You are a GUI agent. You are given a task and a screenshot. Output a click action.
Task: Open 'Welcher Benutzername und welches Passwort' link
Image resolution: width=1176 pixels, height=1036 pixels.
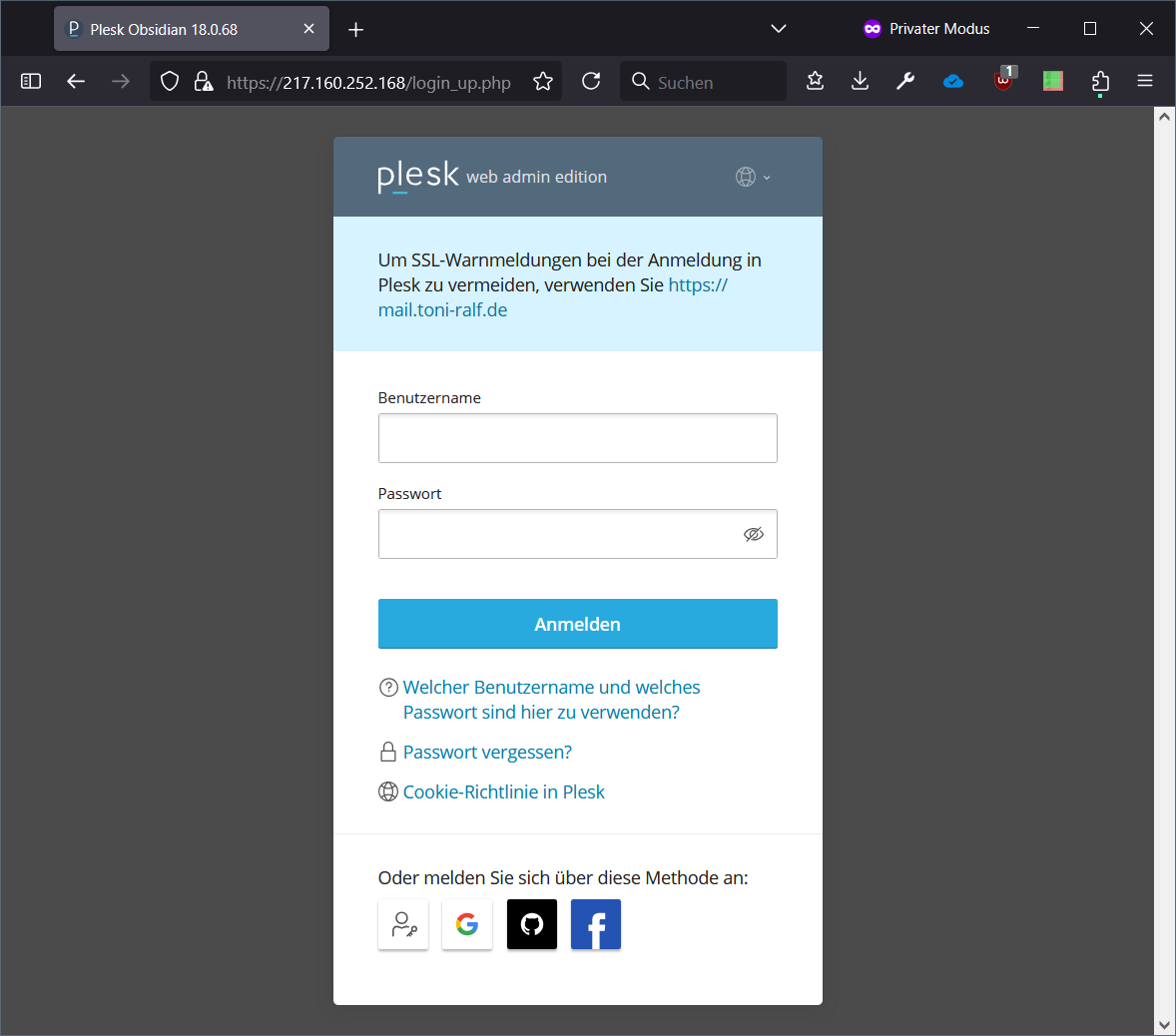[551, 700]
